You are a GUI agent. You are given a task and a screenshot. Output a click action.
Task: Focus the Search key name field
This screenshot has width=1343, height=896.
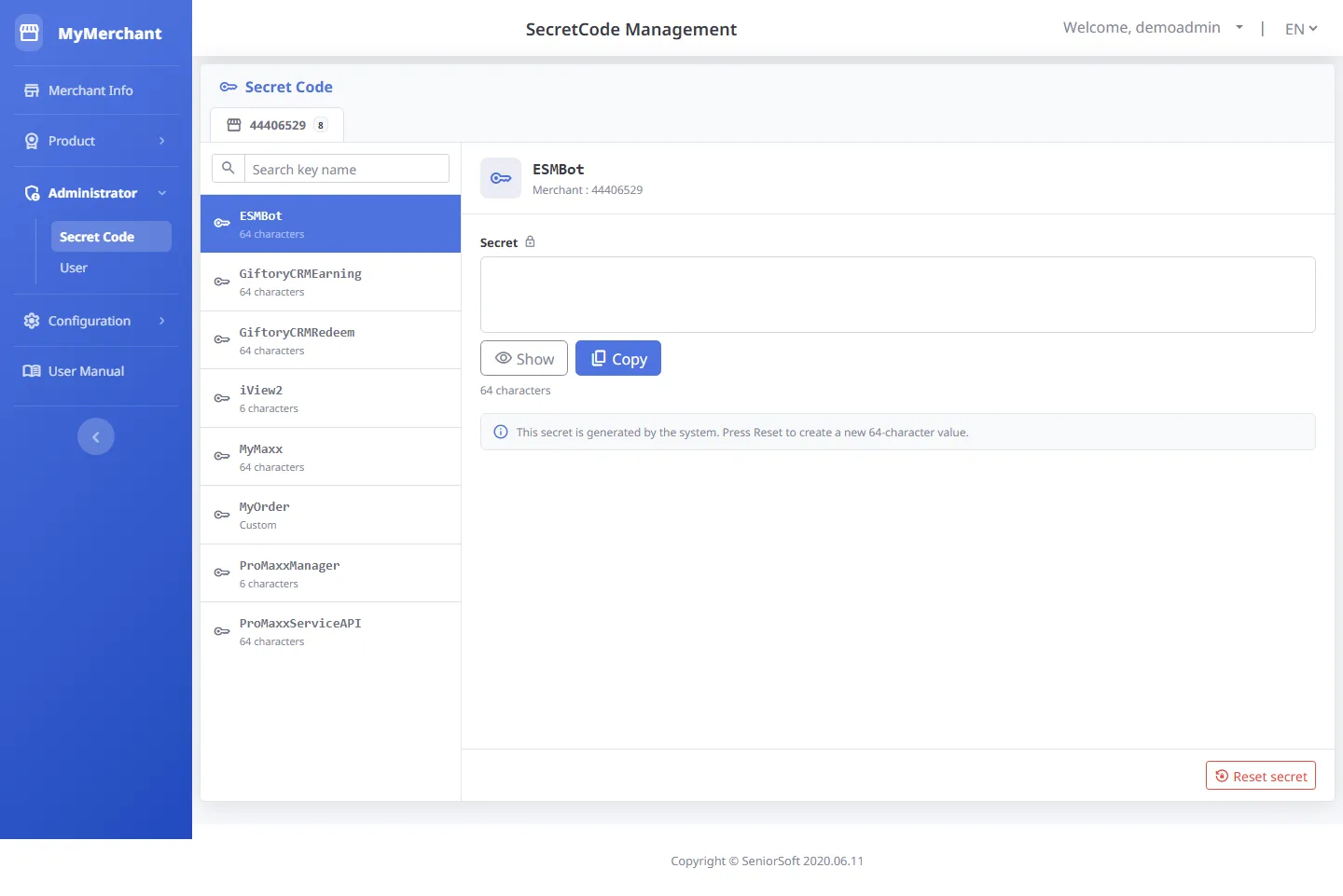point(346,169)
